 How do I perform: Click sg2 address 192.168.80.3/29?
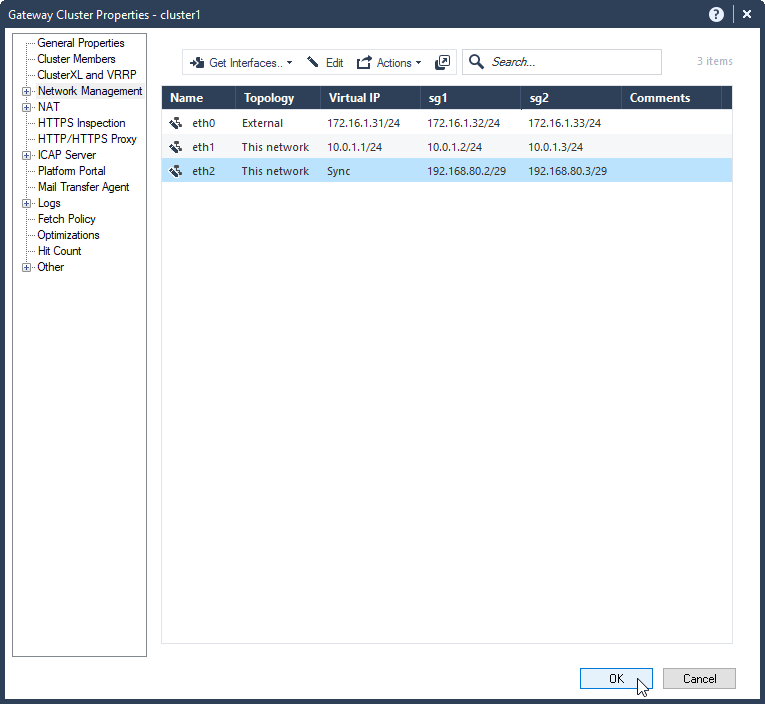point(567,171)
